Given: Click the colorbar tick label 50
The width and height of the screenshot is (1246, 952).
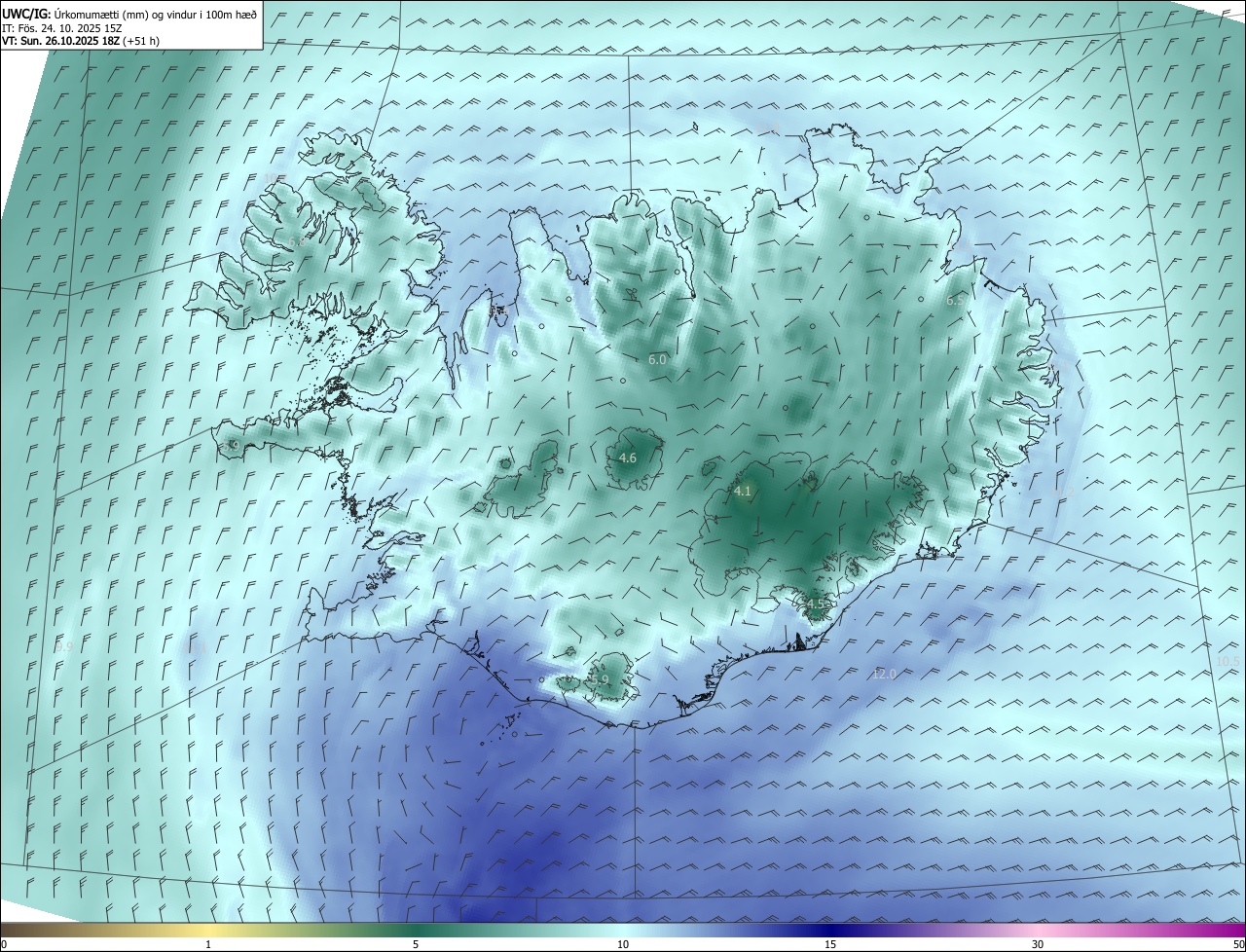Looking at the screenshot, I should [x=1238, y=944].
